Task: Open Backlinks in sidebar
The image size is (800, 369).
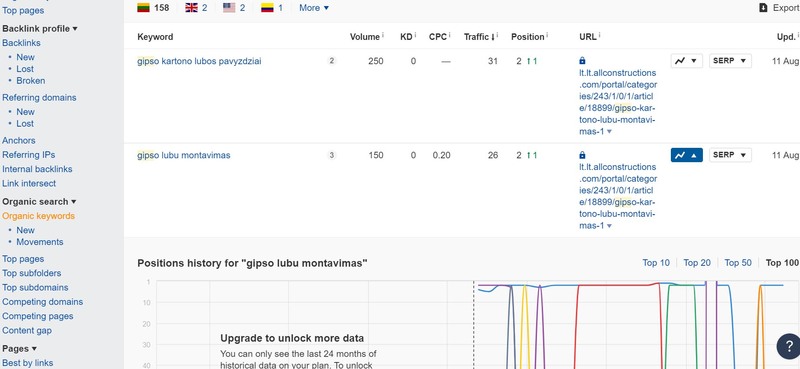Action: pyautogui.click(x=21, y=43)
